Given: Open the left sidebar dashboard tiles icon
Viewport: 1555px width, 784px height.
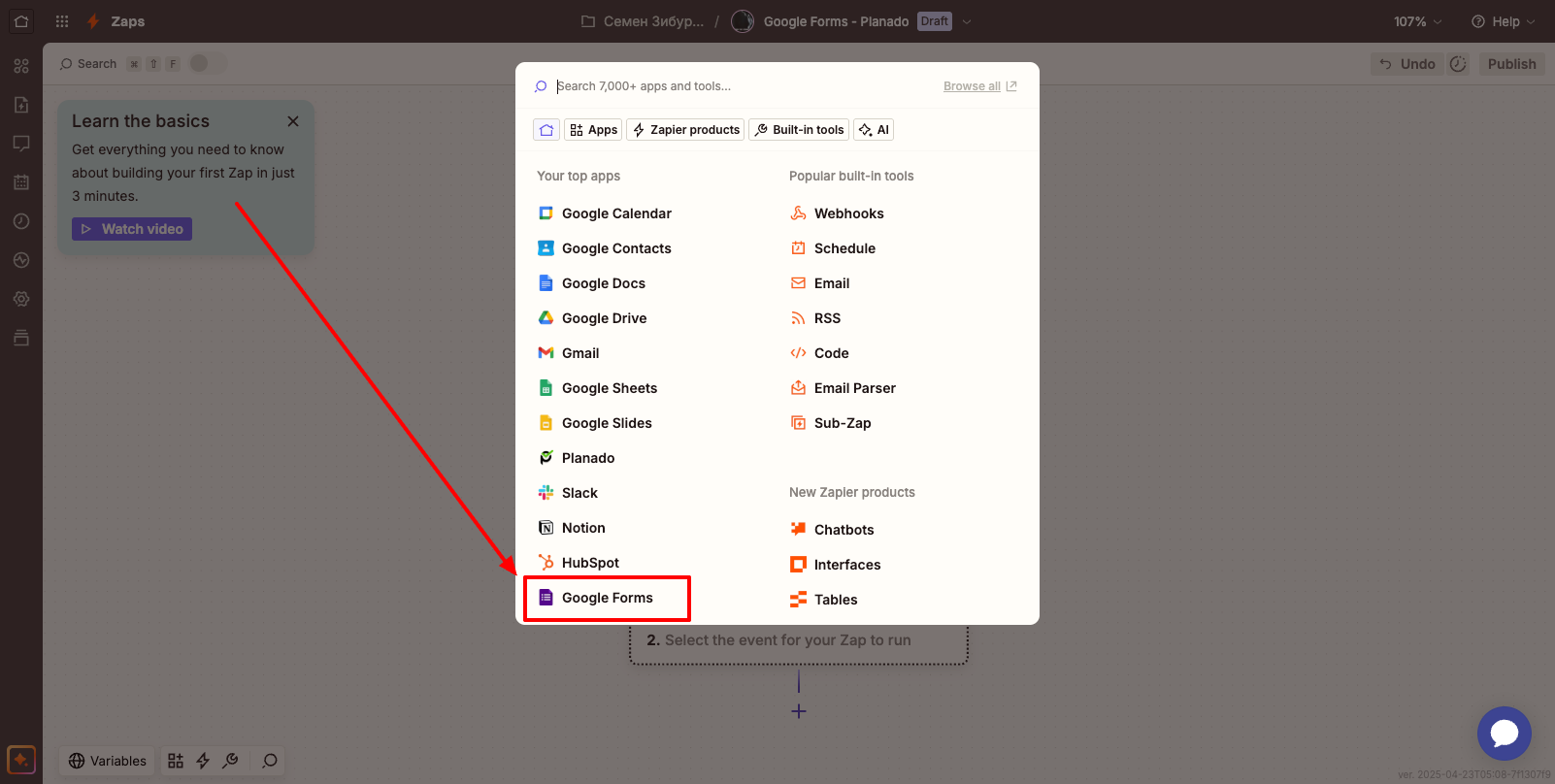Looking at the screenshot, I should tap(21, 66).
